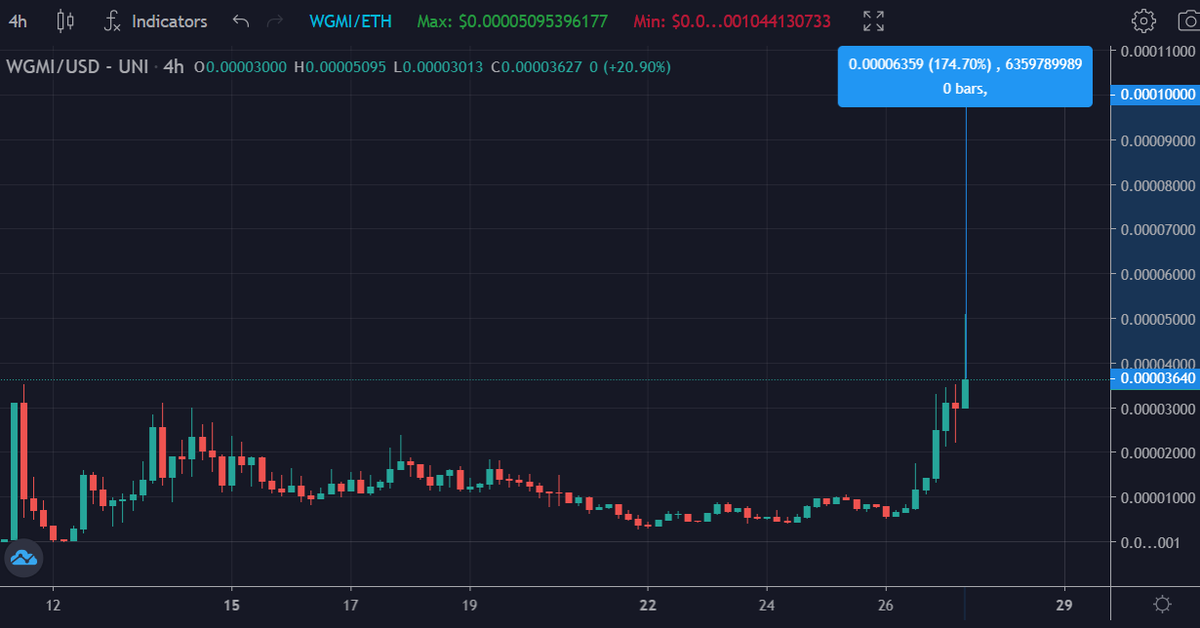This screenshot has height=628, width=1200.
Task: Take a chart snapshot with camera icon
Action: point(1187,20)
